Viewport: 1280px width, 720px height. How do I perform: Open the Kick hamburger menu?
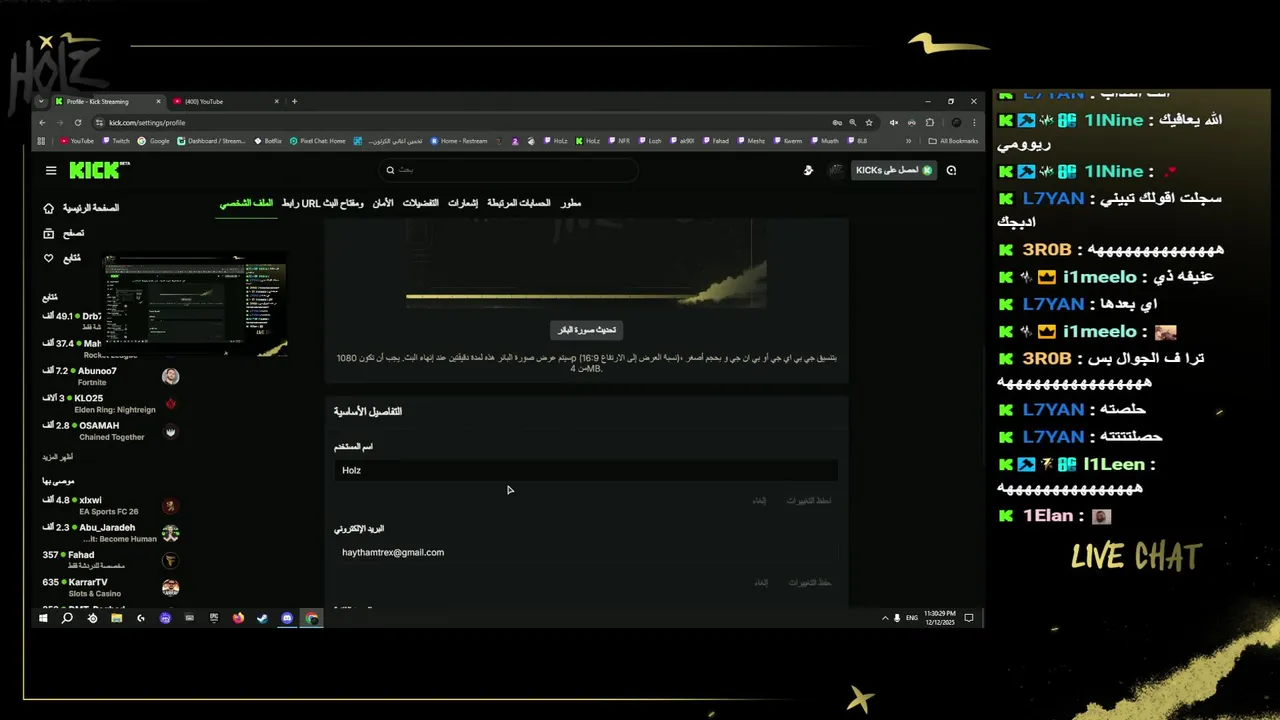(x=51, y=170)
